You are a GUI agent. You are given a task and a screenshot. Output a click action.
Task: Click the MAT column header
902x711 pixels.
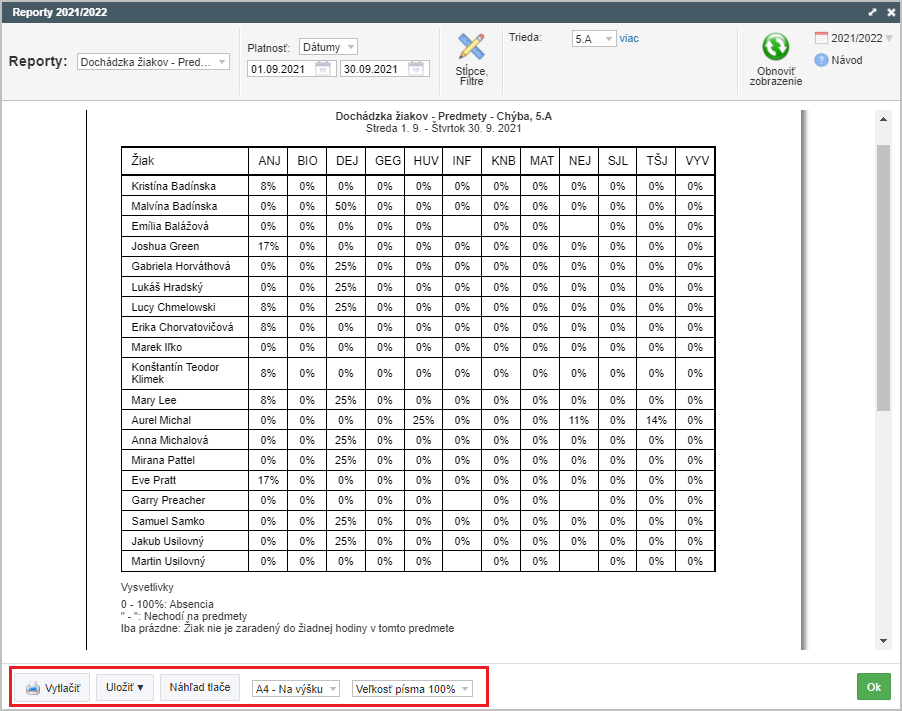point(541,161)
